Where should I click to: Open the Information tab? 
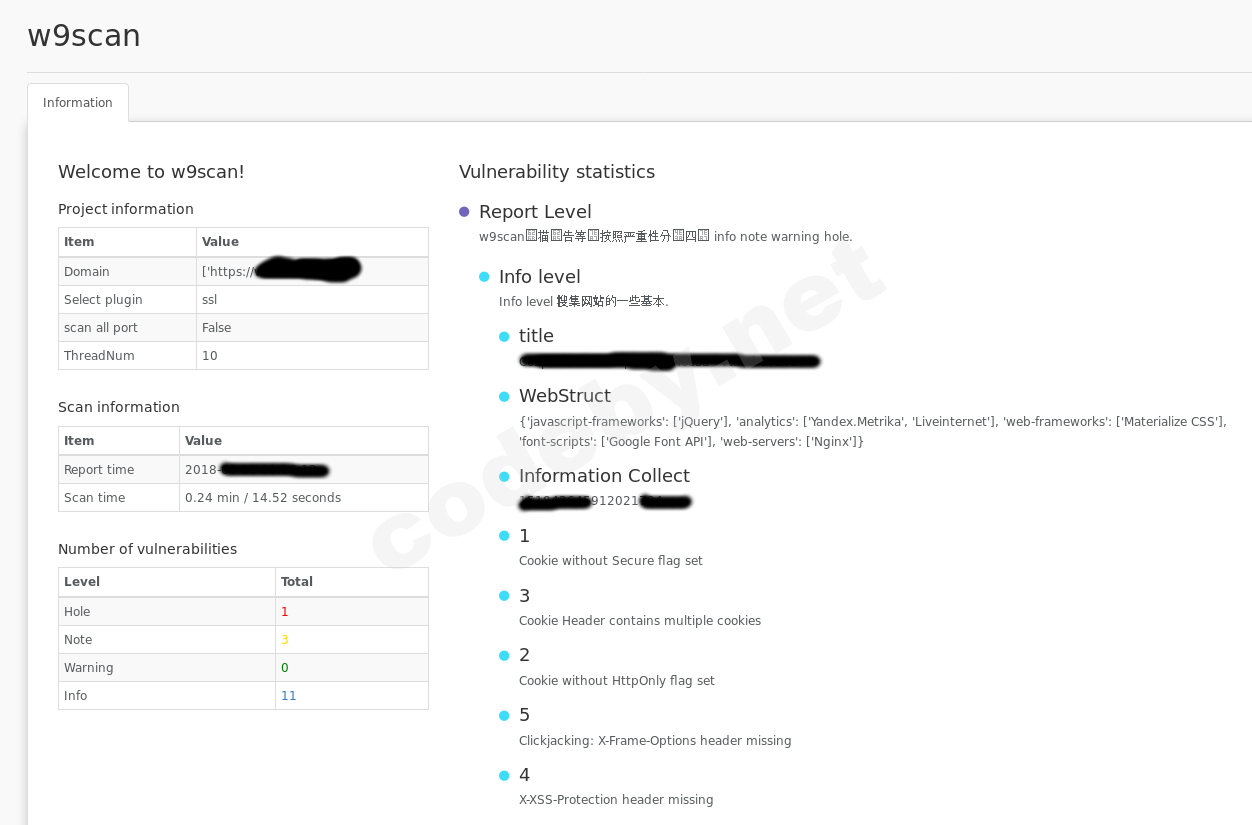point(78,103)
